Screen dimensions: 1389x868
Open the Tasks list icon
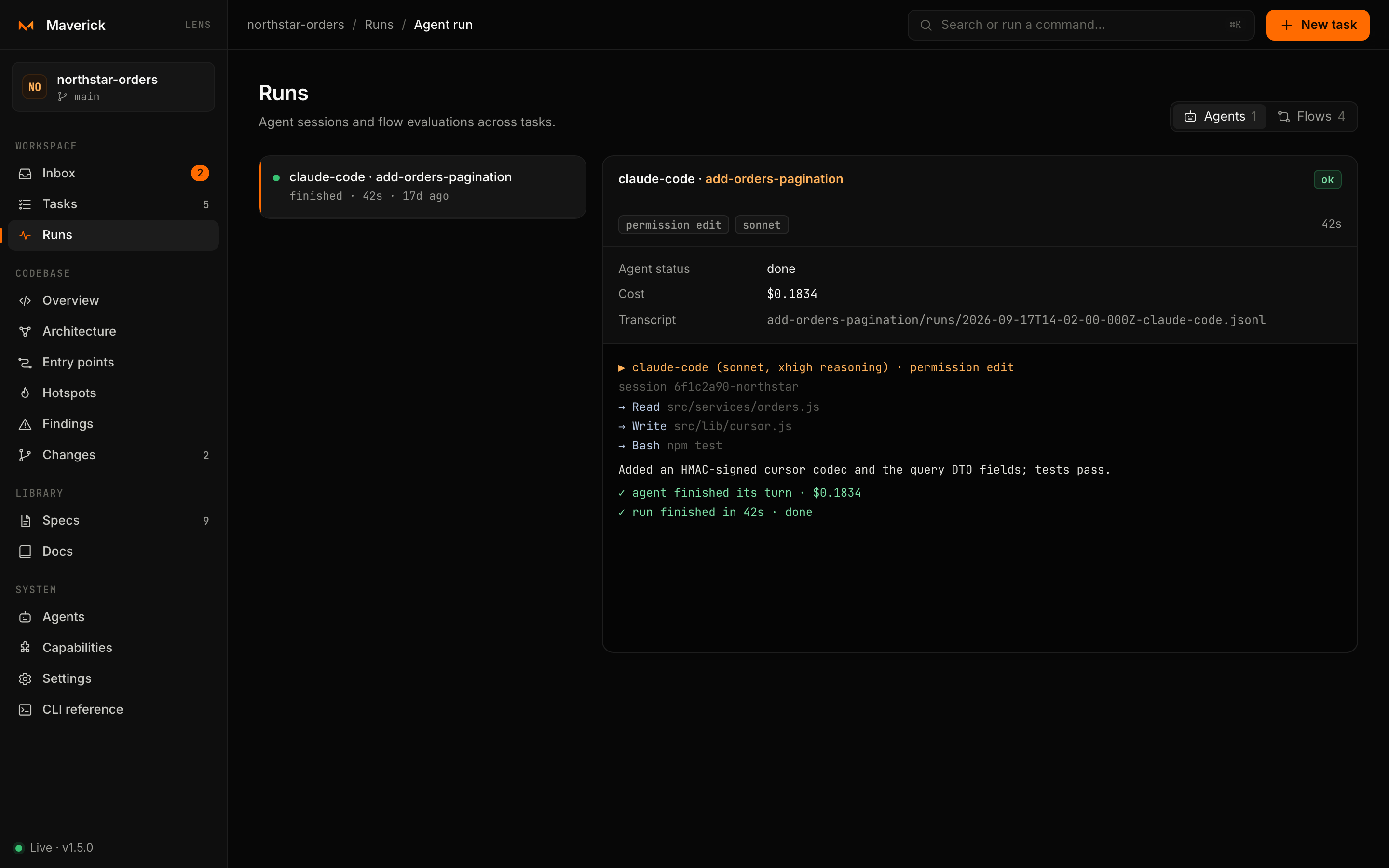tap(25, 204)
